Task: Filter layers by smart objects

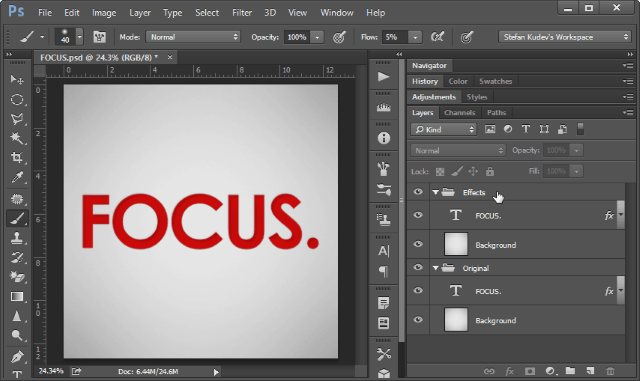Action: click(562, 129)
